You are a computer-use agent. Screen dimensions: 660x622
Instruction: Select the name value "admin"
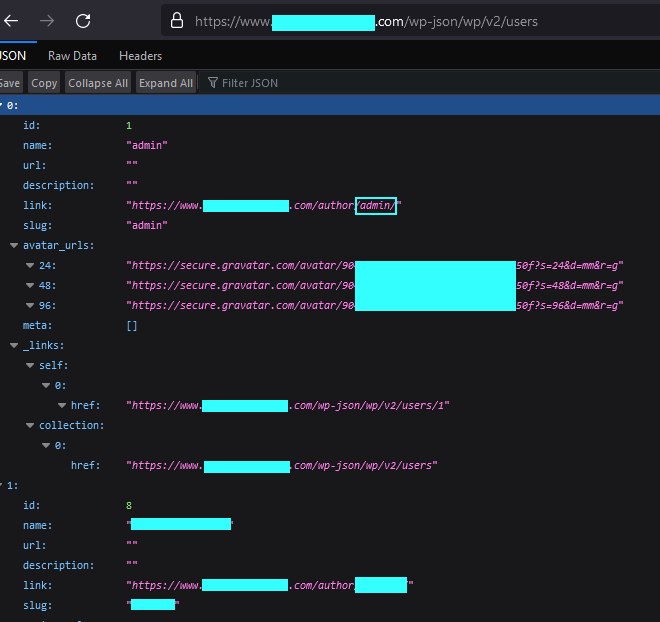coord(147,145)
